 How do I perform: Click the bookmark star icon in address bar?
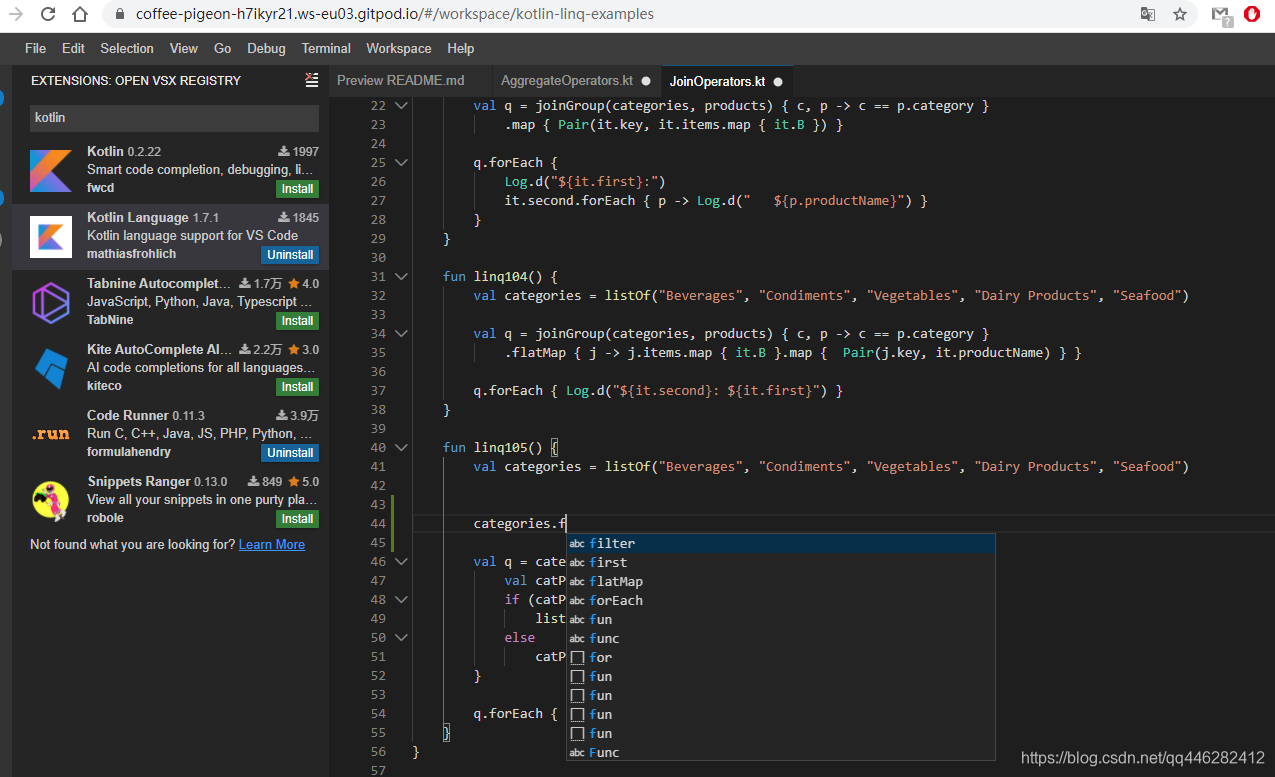1180,14
